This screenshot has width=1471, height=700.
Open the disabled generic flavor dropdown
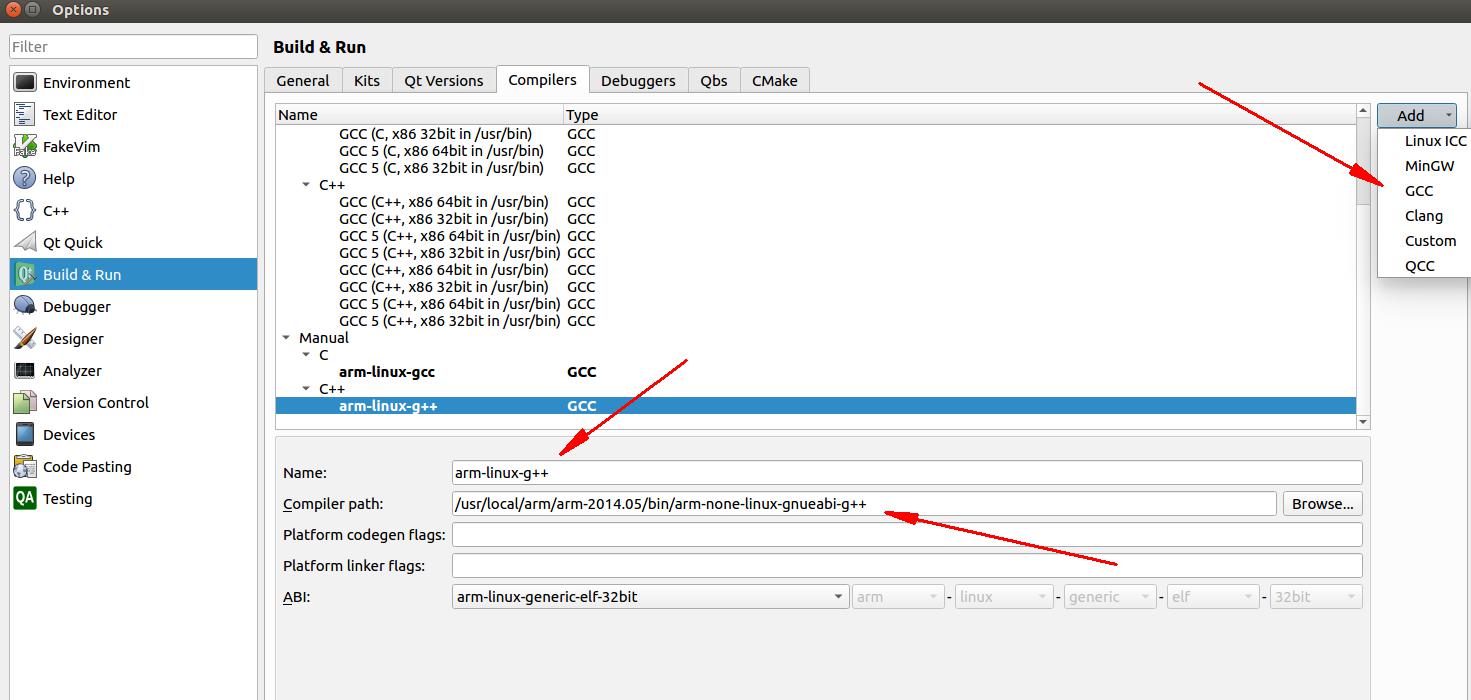[1110, 597]
